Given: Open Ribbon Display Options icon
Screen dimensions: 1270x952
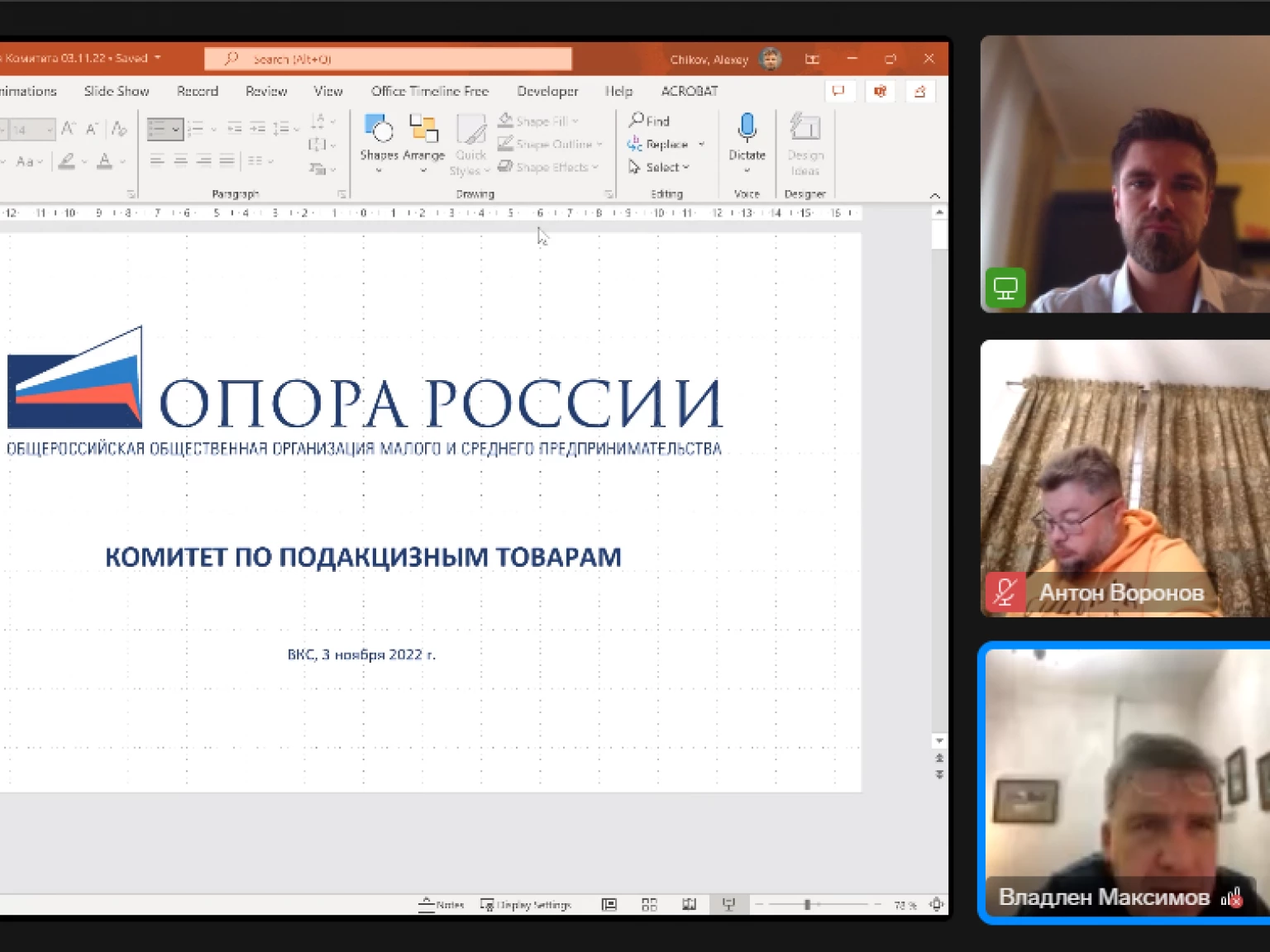Looking at the screenshot, I should [812, 59].
